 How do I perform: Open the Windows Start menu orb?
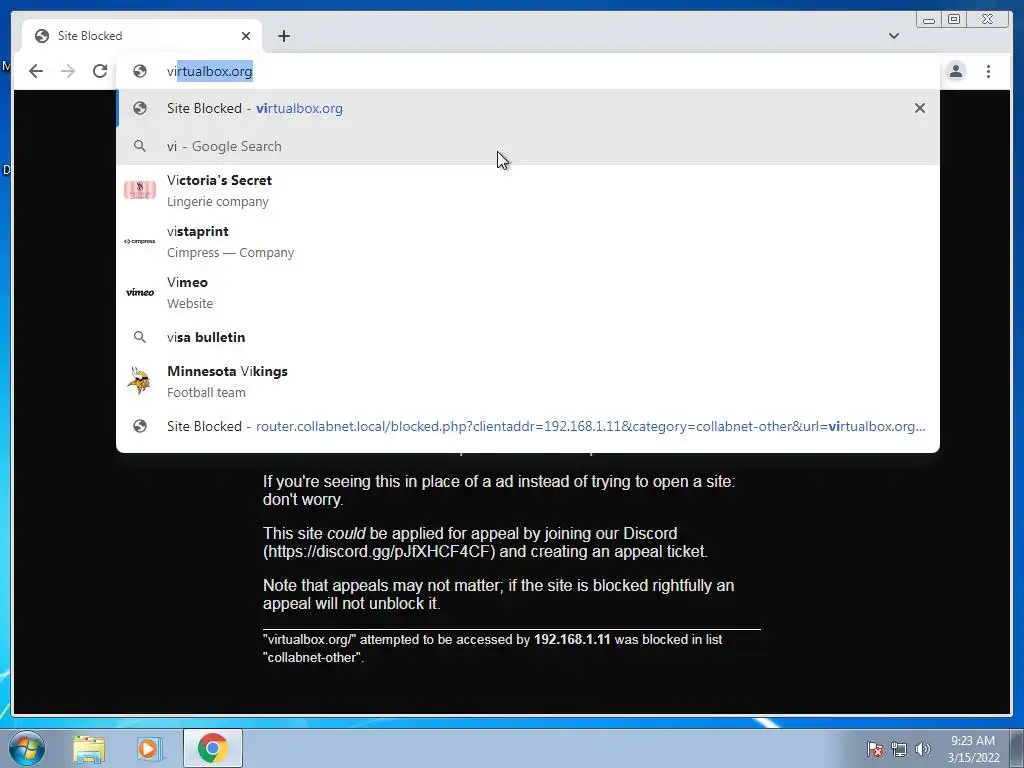[26, 748]
